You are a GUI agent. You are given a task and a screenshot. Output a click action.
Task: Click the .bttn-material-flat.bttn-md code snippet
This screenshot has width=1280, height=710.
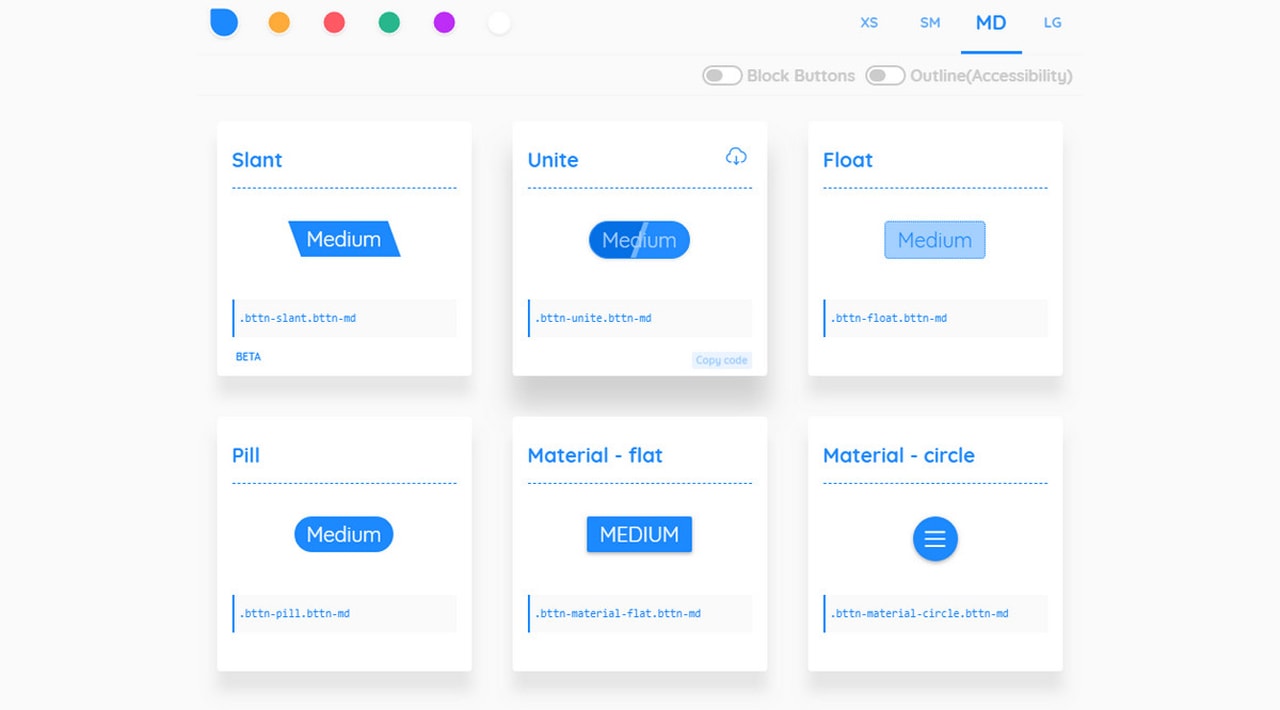[x=618, y=613]
